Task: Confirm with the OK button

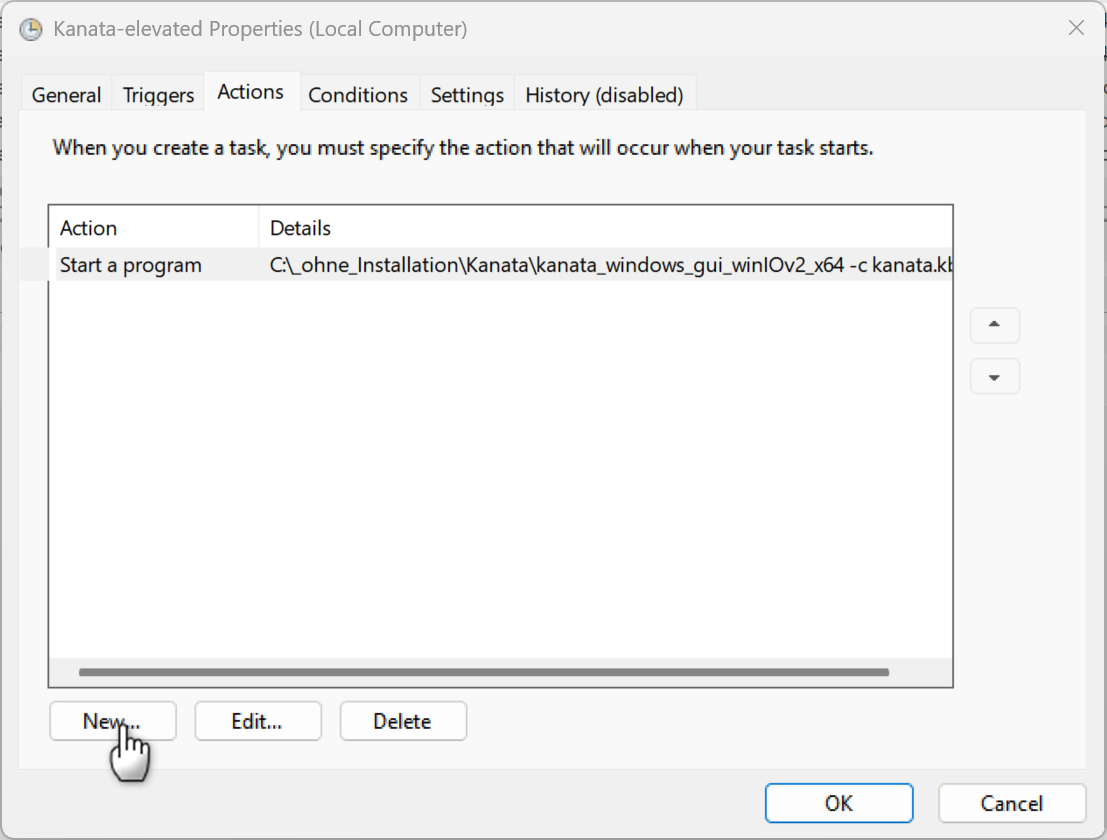Action: click(x=838, y=803)
